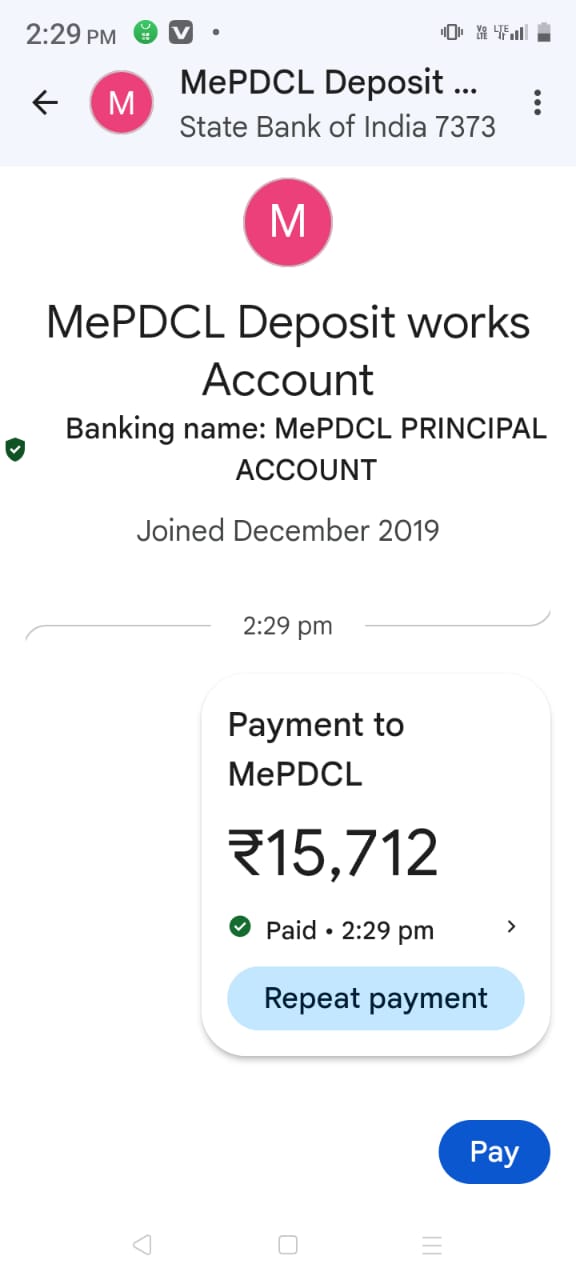
Task: Tap the vibrate mode status icon
Action: point(452,32)
